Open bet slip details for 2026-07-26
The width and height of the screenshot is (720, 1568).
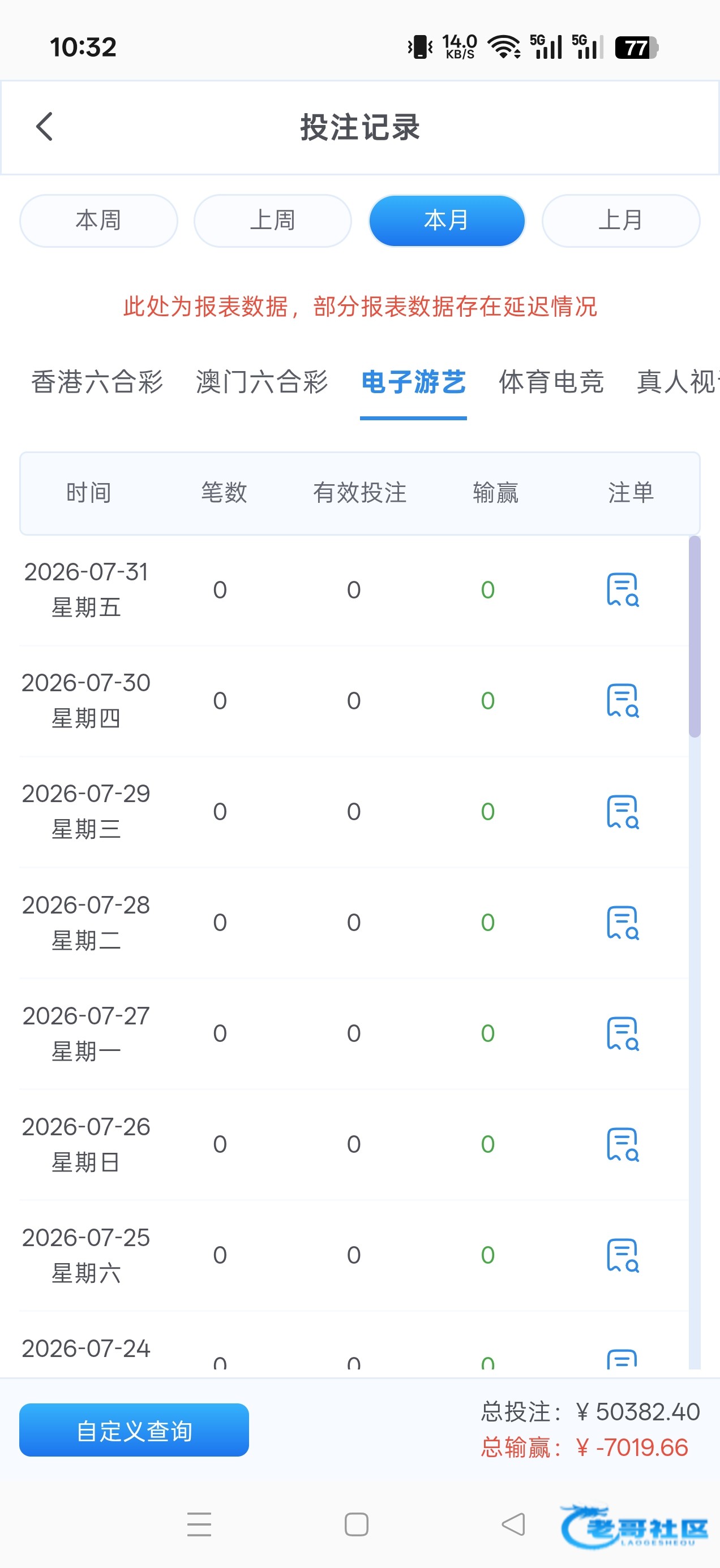pos(623,1144)
